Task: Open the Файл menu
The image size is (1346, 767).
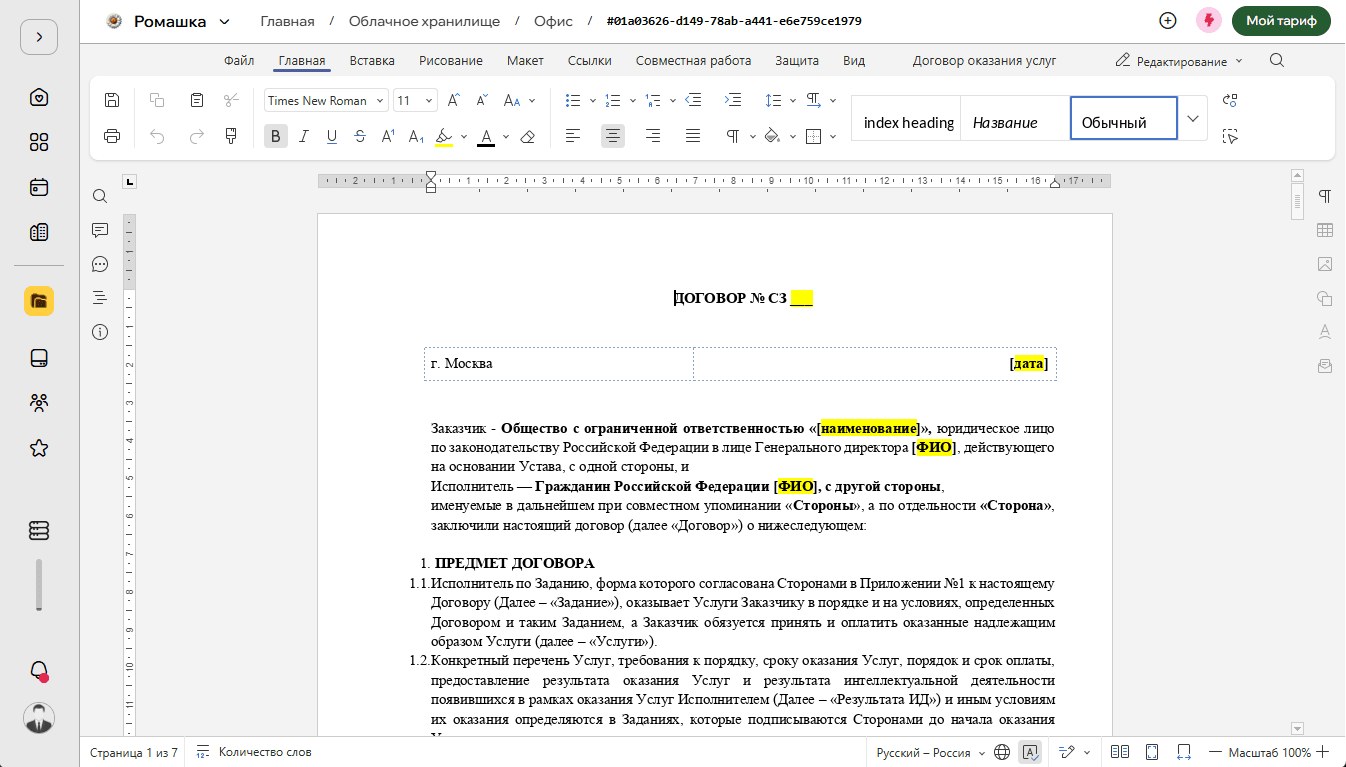Action: [x=239, y=60]
